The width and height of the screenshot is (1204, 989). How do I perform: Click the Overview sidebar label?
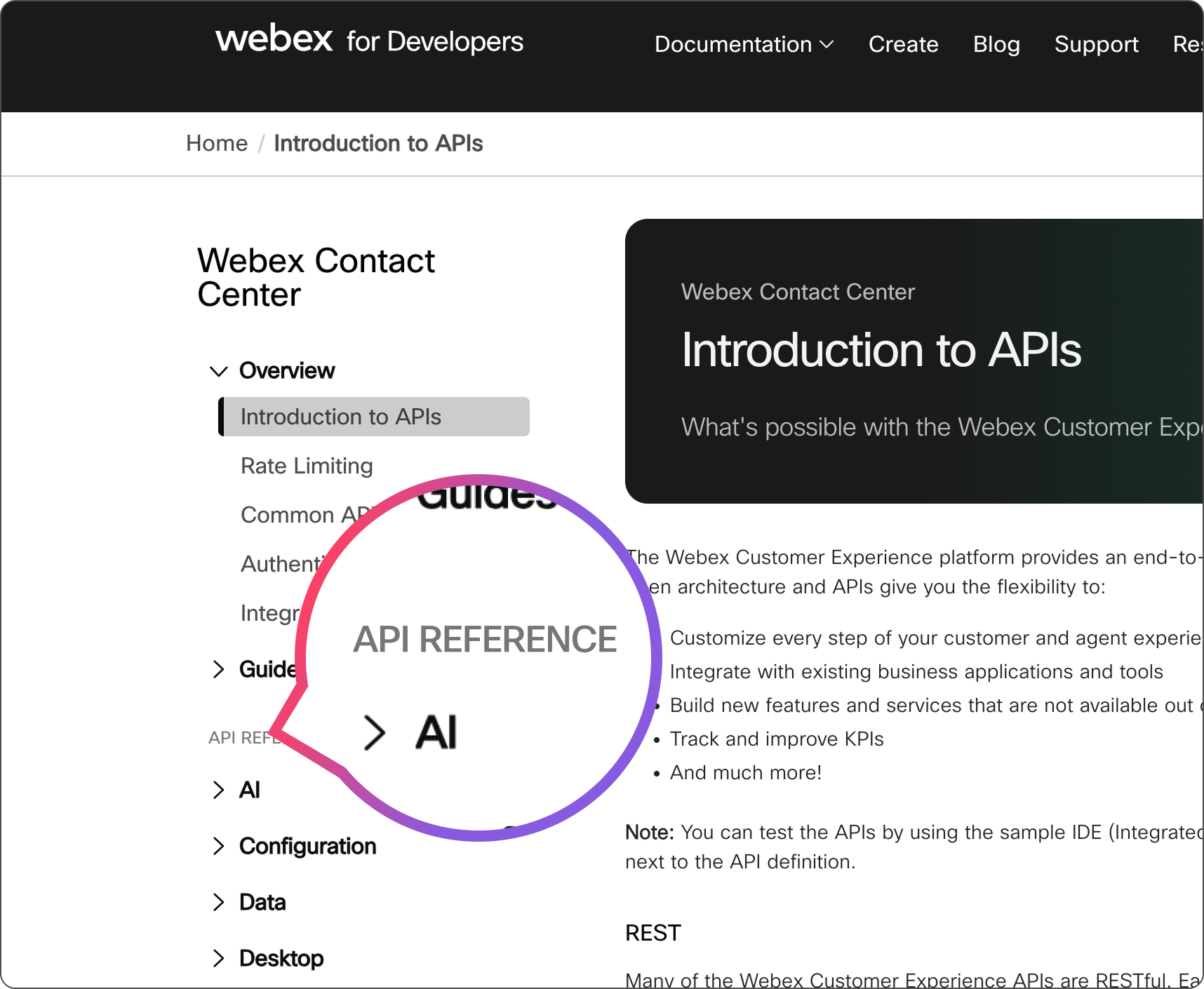(x=287, y=370)
